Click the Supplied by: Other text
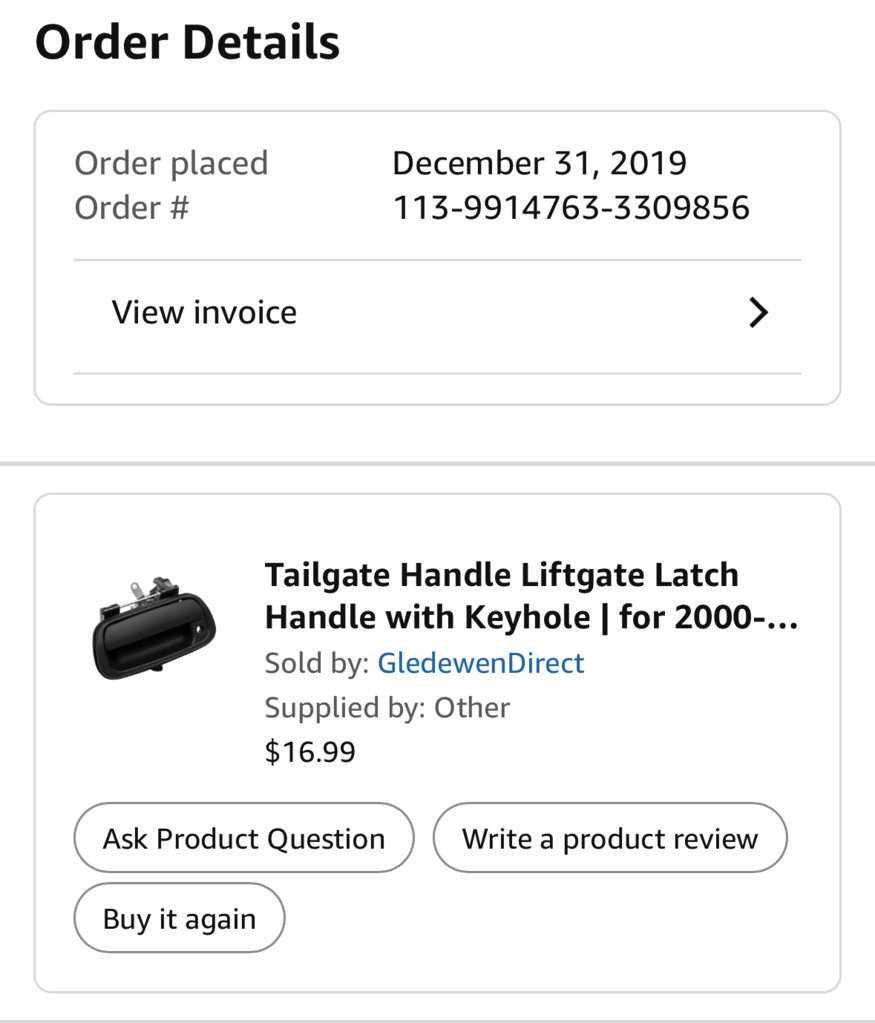The image size is (875, 1023). [x=388, y=708]
